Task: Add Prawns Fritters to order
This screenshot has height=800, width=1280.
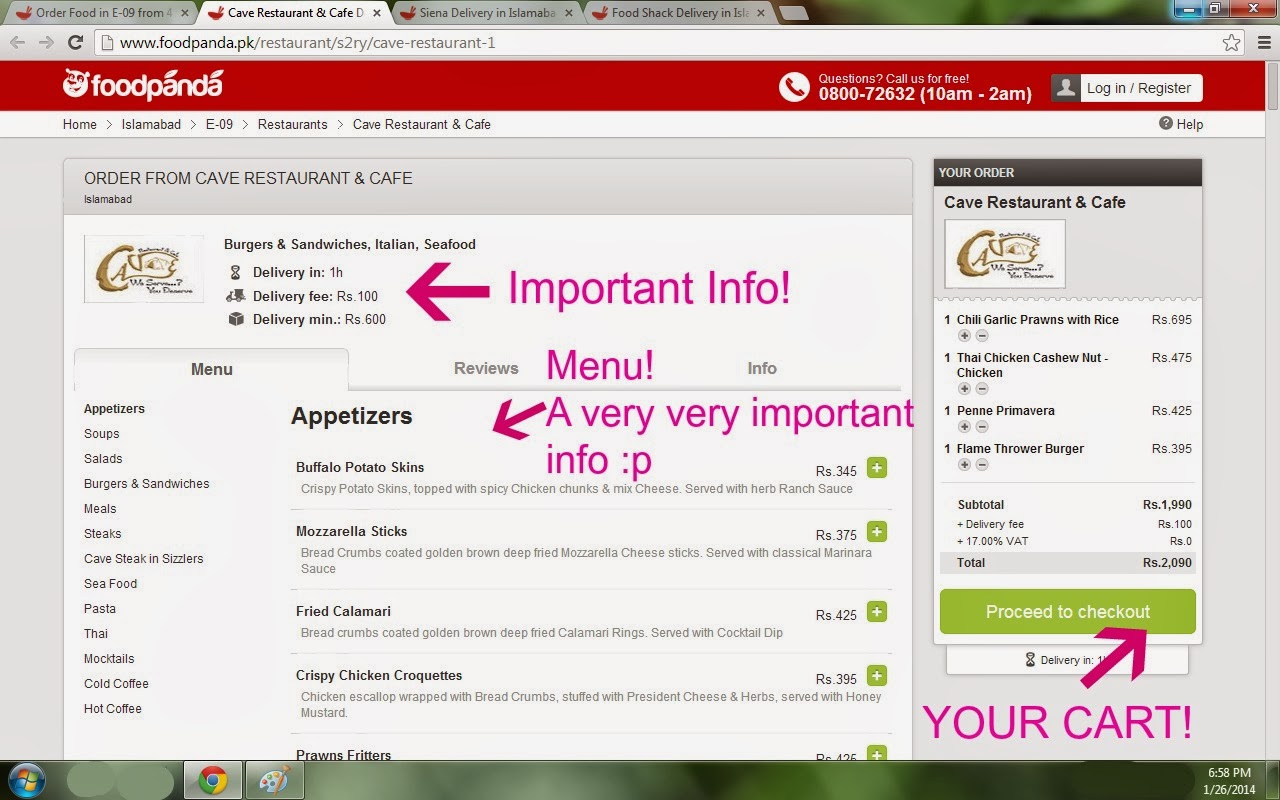Action: [877, 755]
